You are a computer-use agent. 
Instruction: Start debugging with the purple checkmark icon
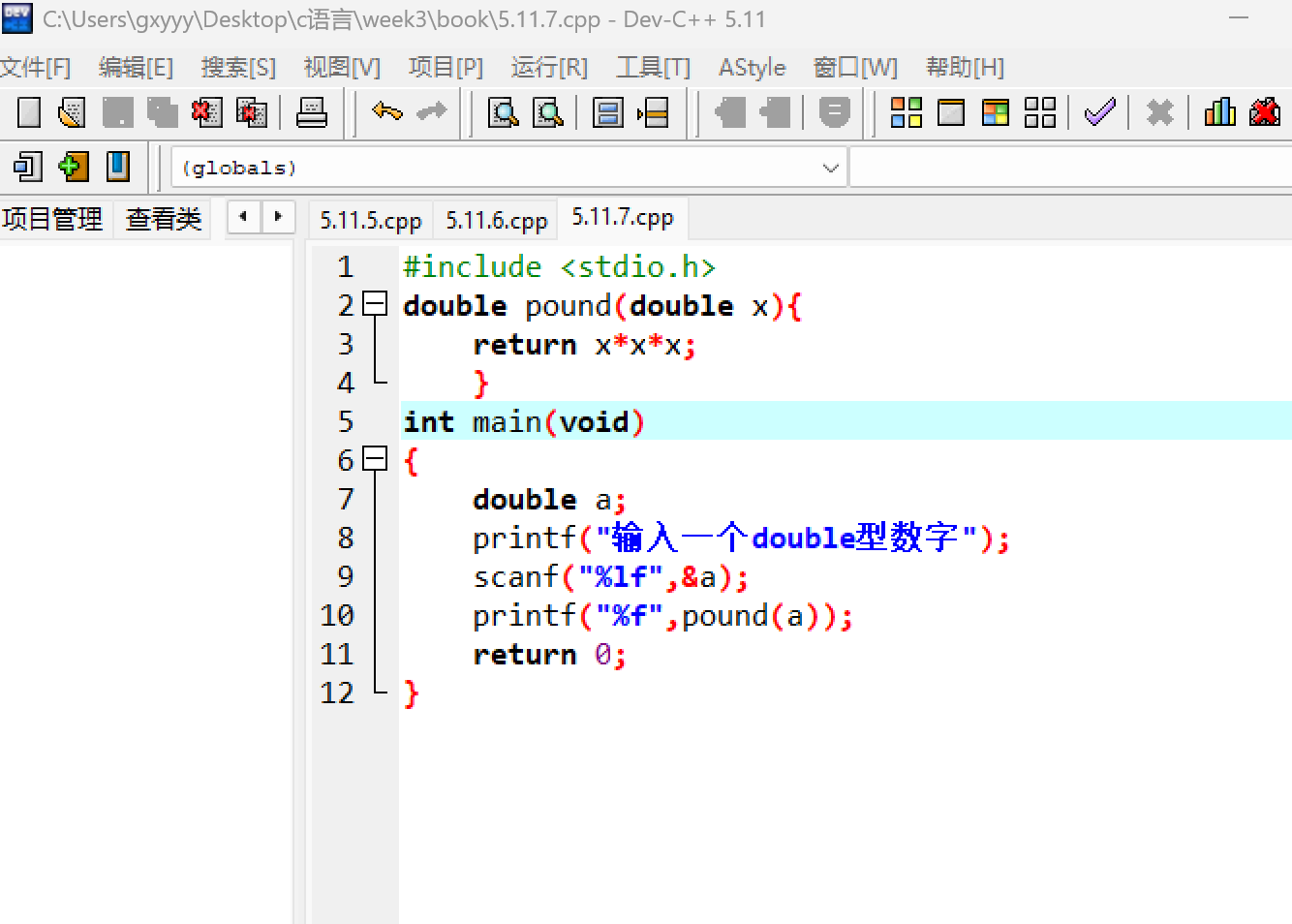pos(1100,113)
